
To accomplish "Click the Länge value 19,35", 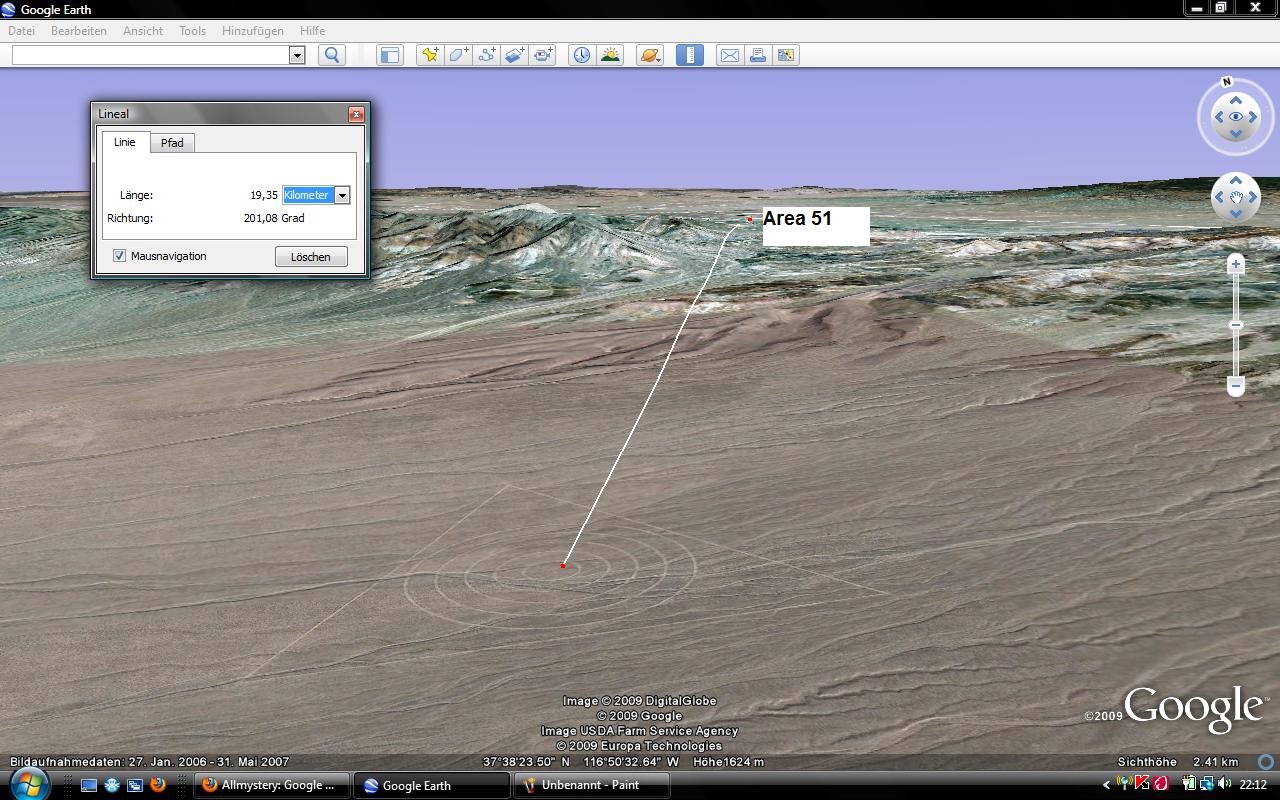I will pyautogui.click(x=264, y=195).
